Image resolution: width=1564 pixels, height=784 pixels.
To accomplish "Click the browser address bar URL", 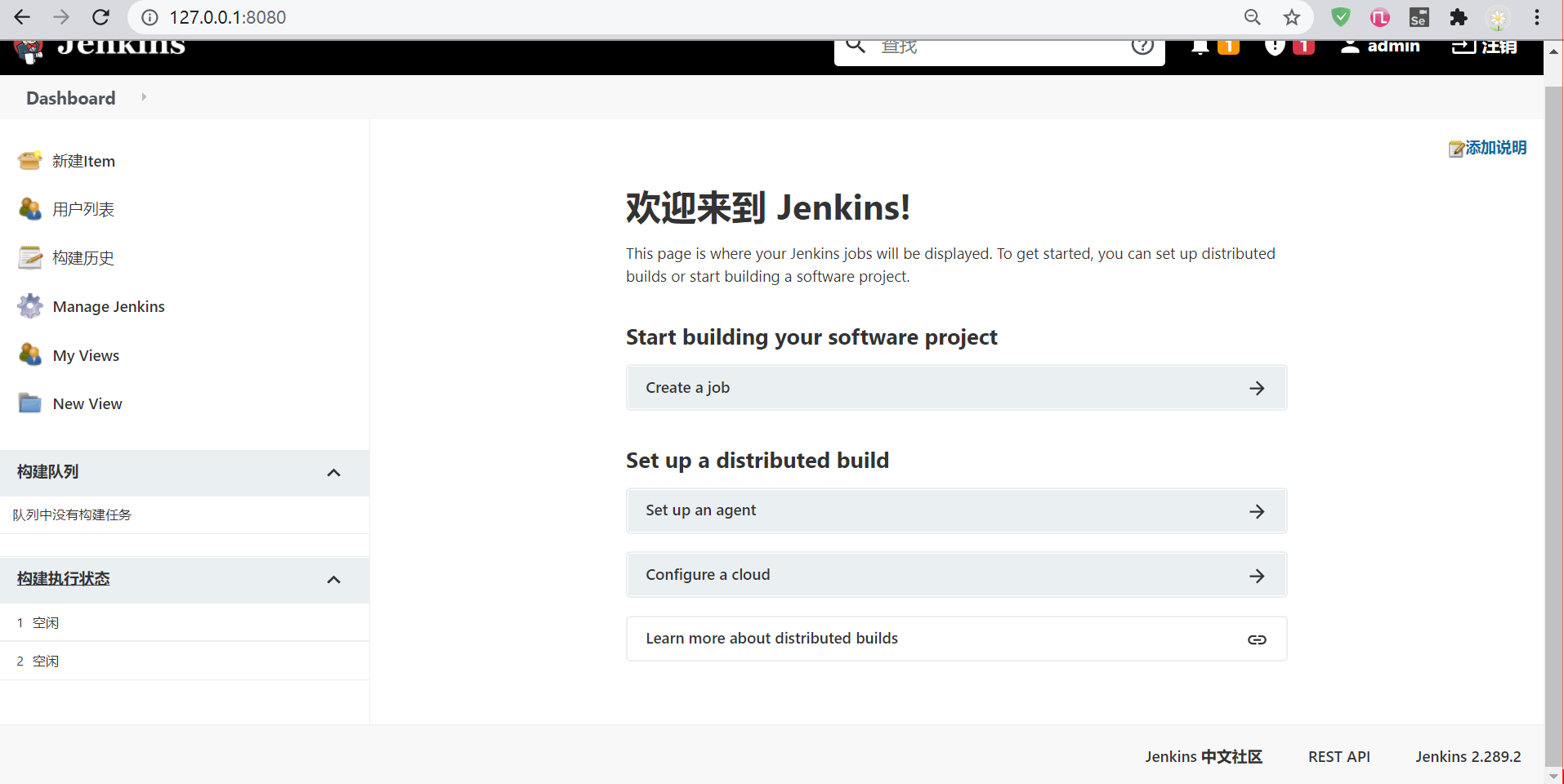I will [x=227, y=17].
